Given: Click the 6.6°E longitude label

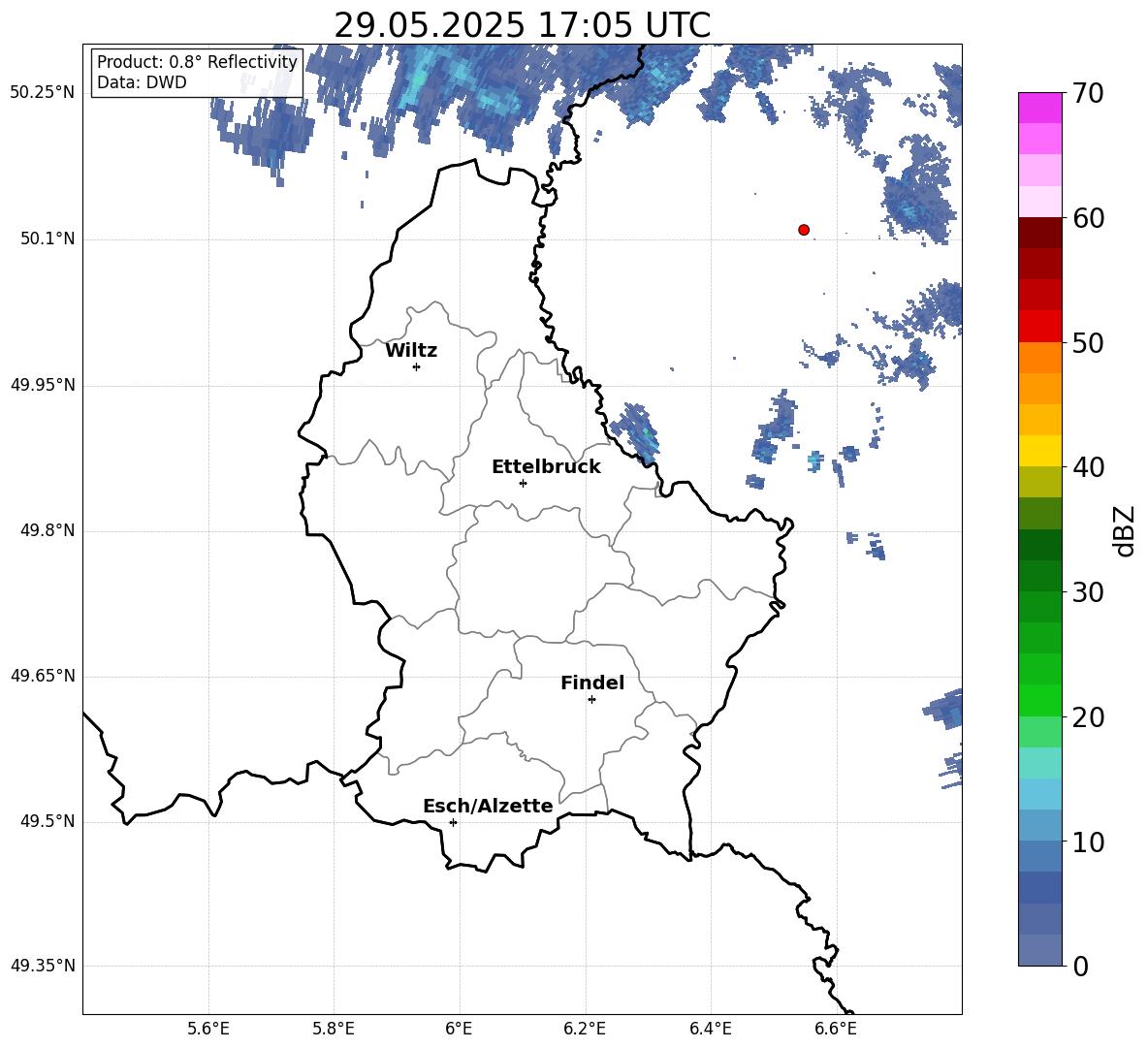Looking at the screenshot, I should coord(836,1030).
